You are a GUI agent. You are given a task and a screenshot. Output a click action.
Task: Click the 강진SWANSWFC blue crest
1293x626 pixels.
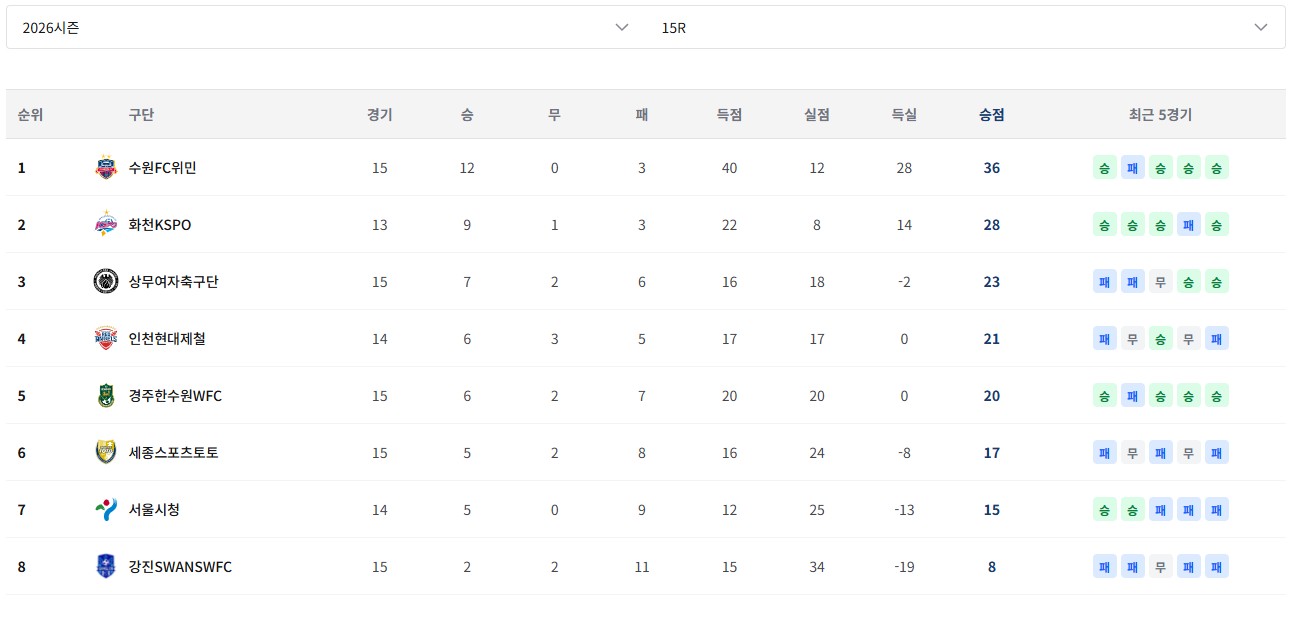105,567
